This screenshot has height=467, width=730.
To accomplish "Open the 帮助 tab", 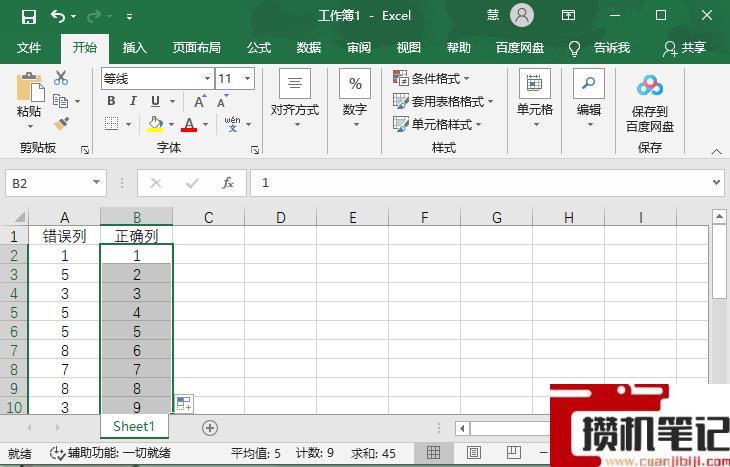I will 459,47.
